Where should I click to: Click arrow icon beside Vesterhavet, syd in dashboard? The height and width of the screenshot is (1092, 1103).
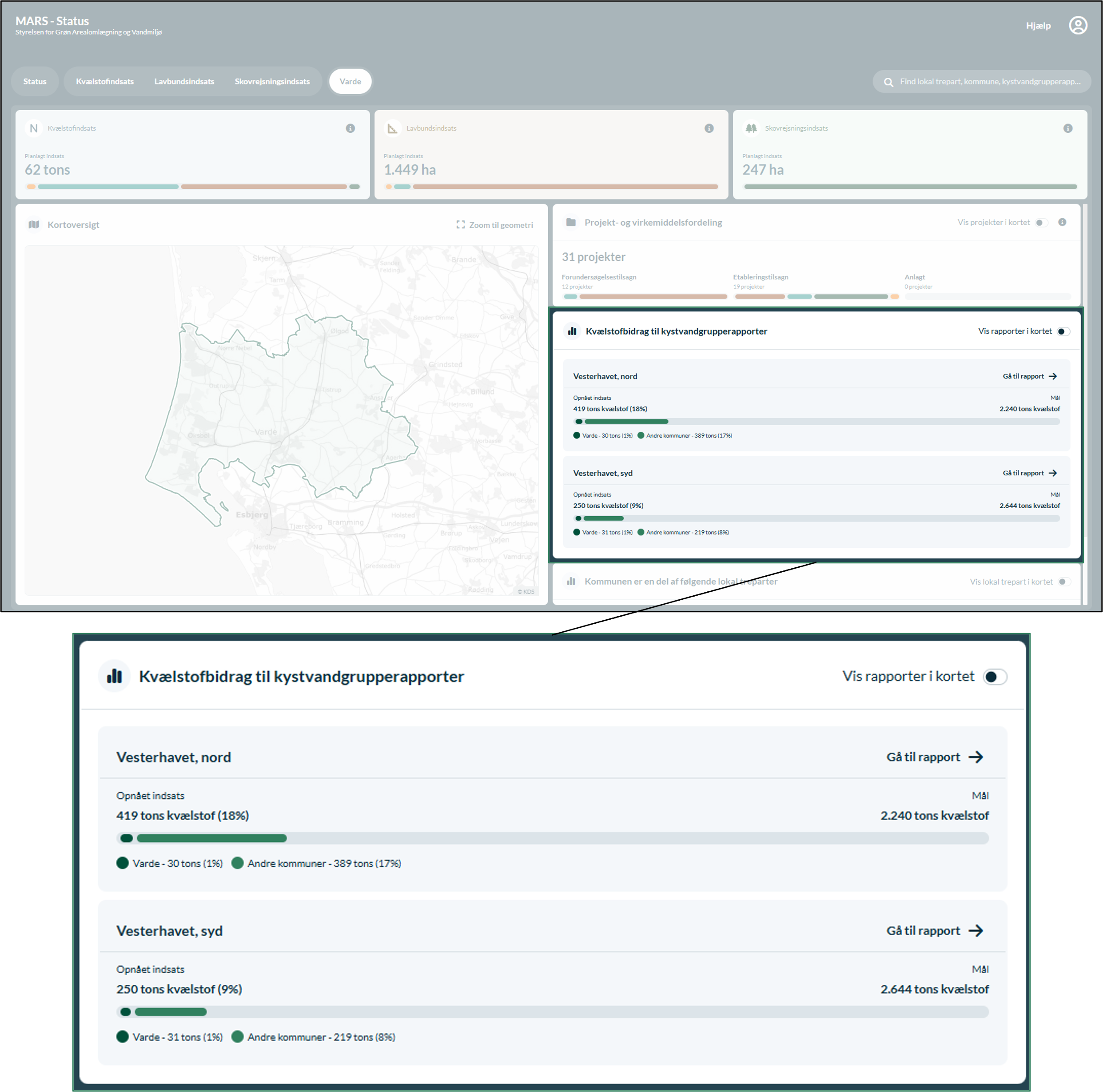tap(1053, 473)
